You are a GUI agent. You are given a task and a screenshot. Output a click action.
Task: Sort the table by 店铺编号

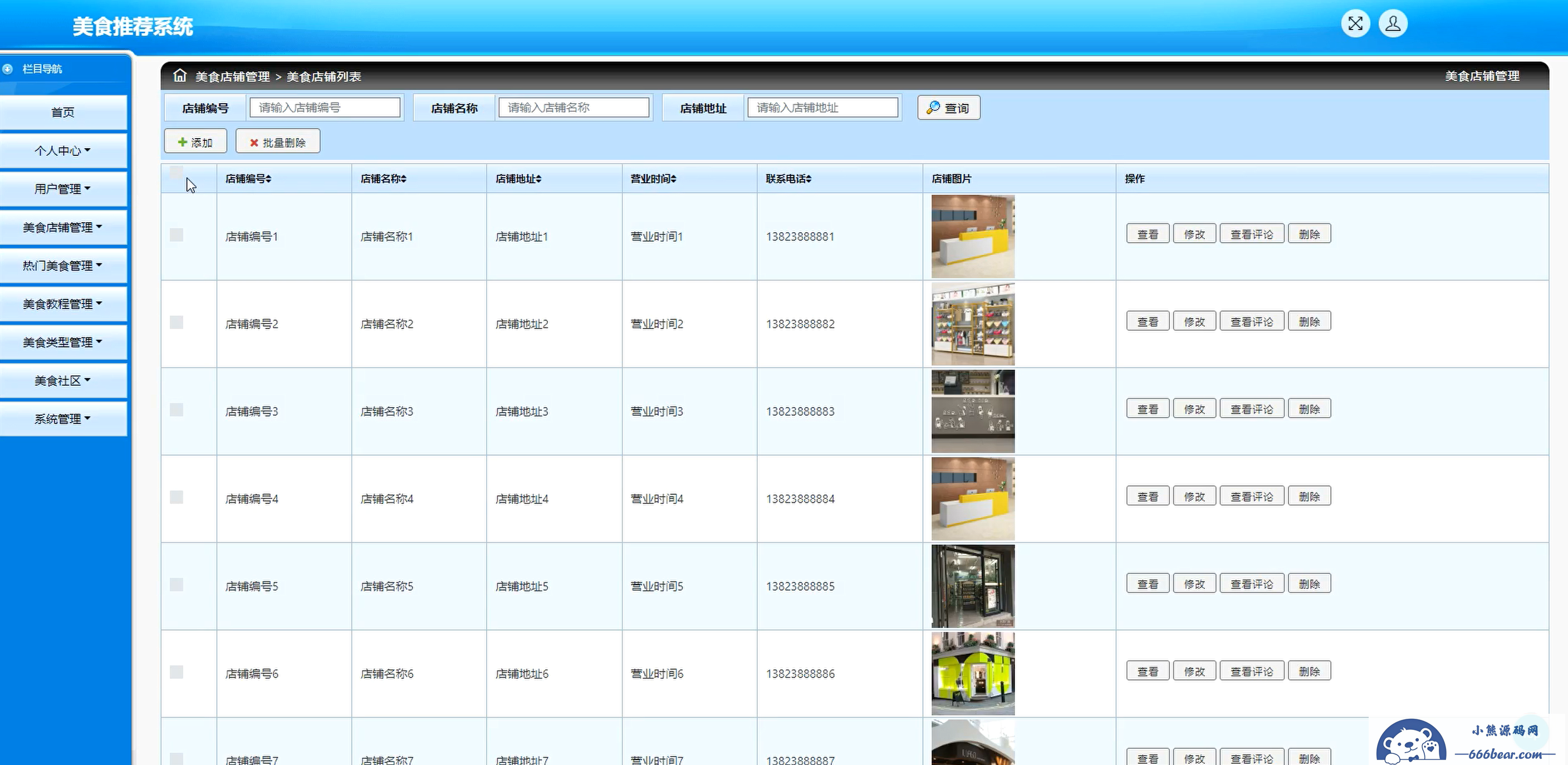tap(248, 178)
